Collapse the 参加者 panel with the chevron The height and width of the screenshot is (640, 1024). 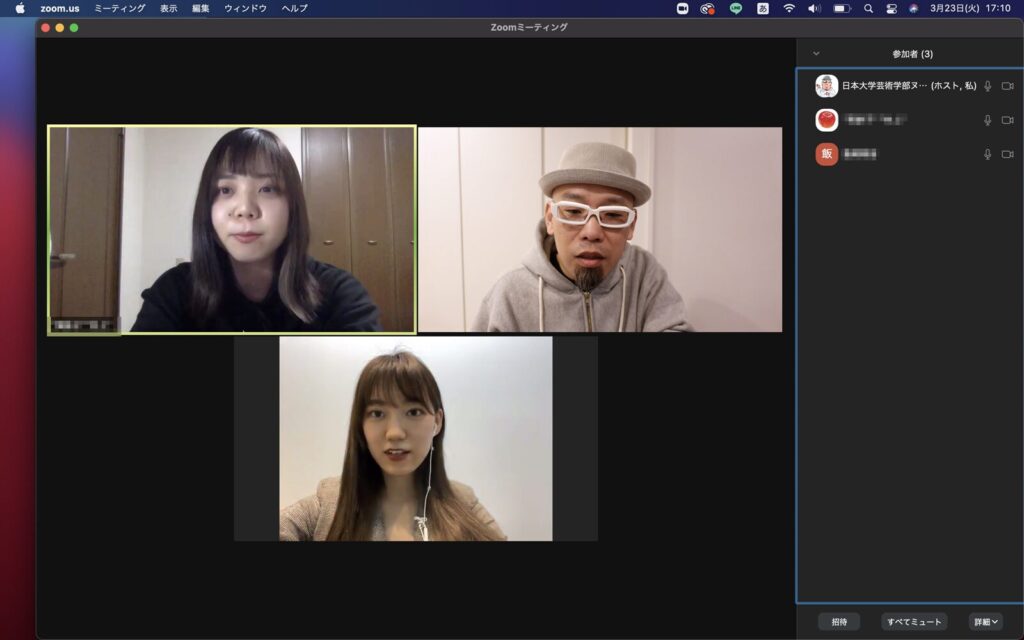pos(816,54)
